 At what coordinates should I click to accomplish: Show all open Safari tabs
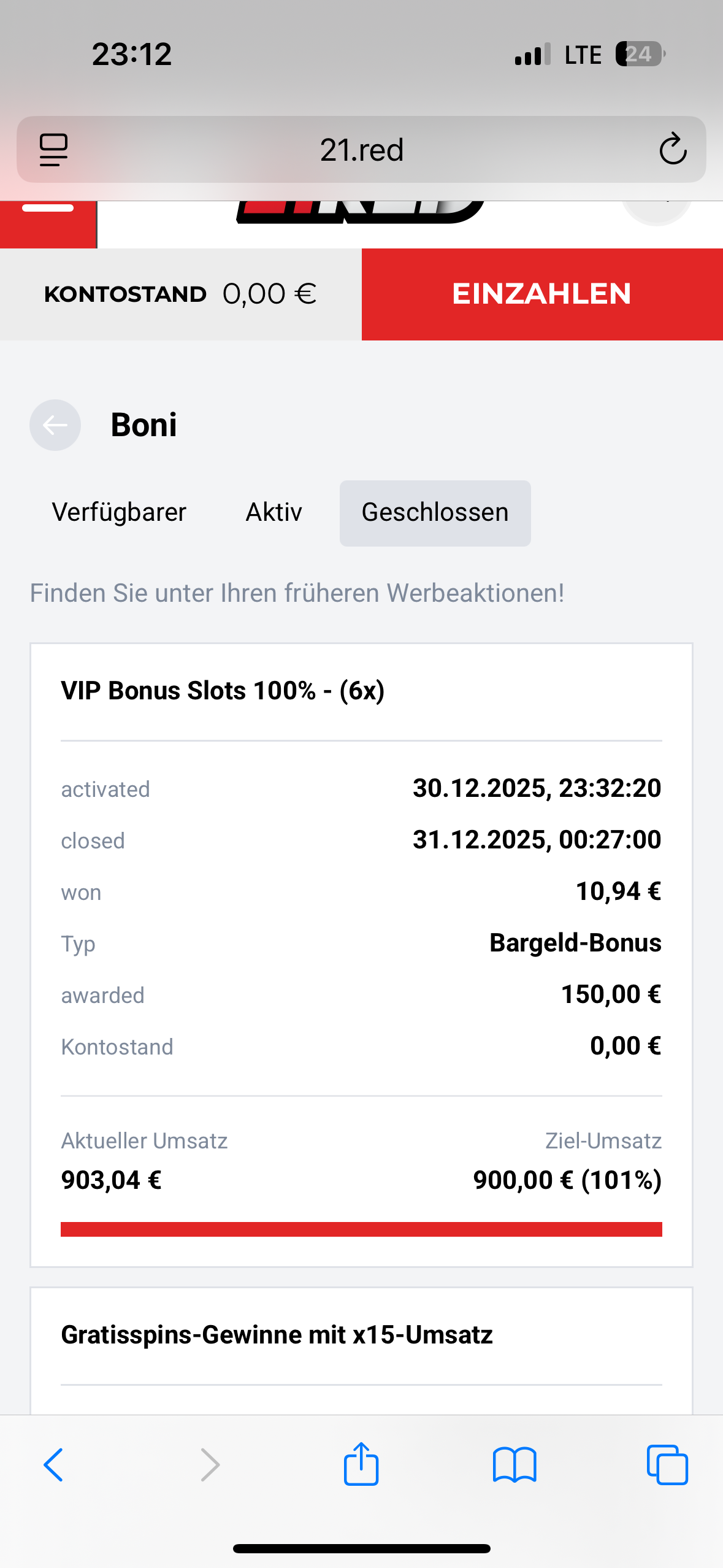coord(667,1465)
